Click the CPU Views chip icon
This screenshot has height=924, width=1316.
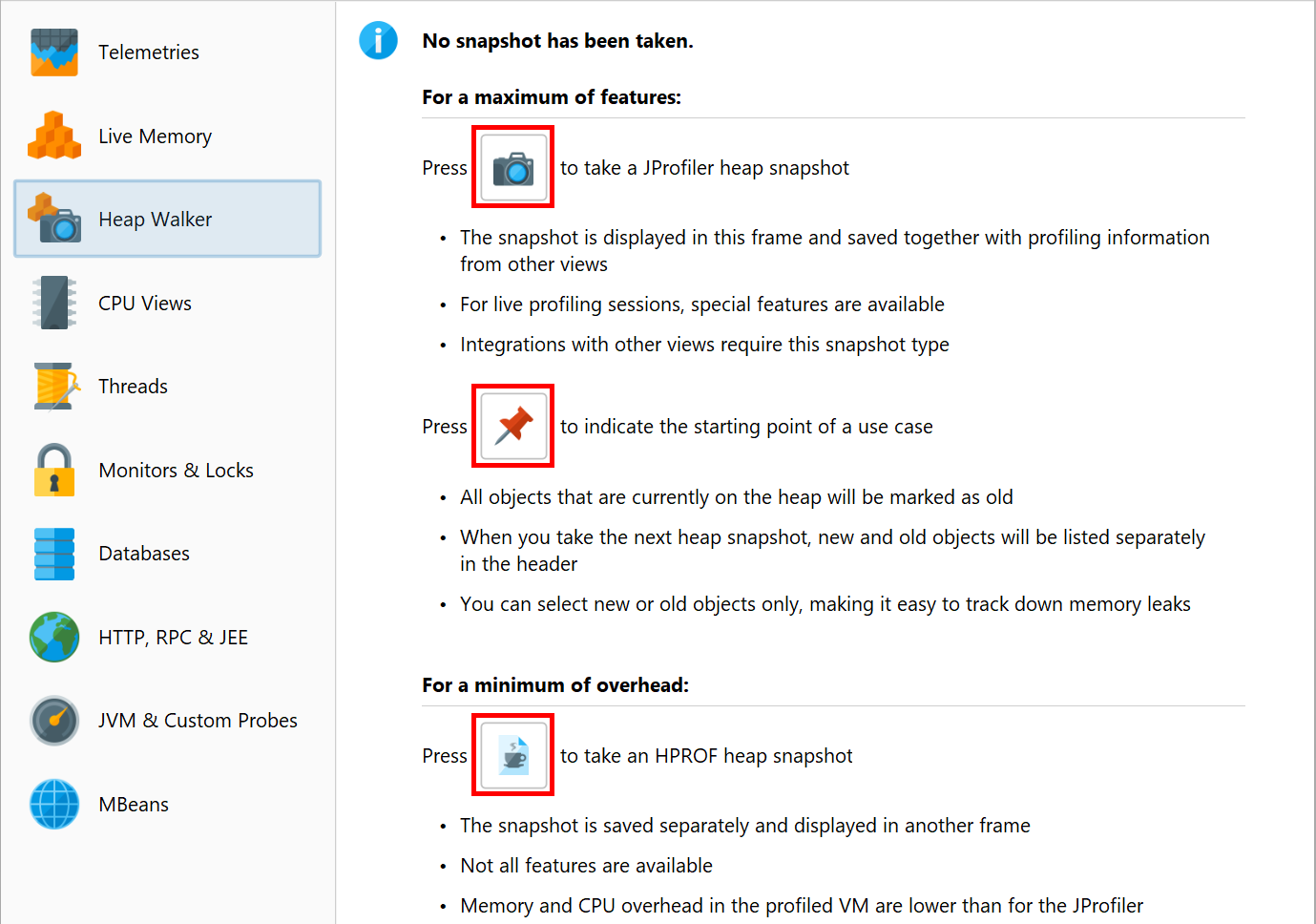[54, 303]
